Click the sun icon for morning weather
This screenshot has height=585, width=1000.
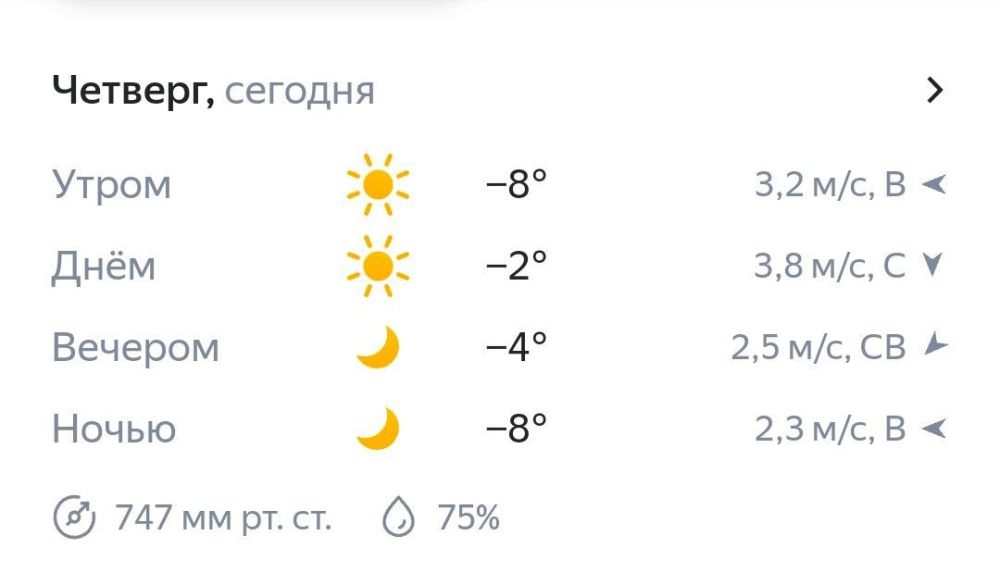(377, 184)
